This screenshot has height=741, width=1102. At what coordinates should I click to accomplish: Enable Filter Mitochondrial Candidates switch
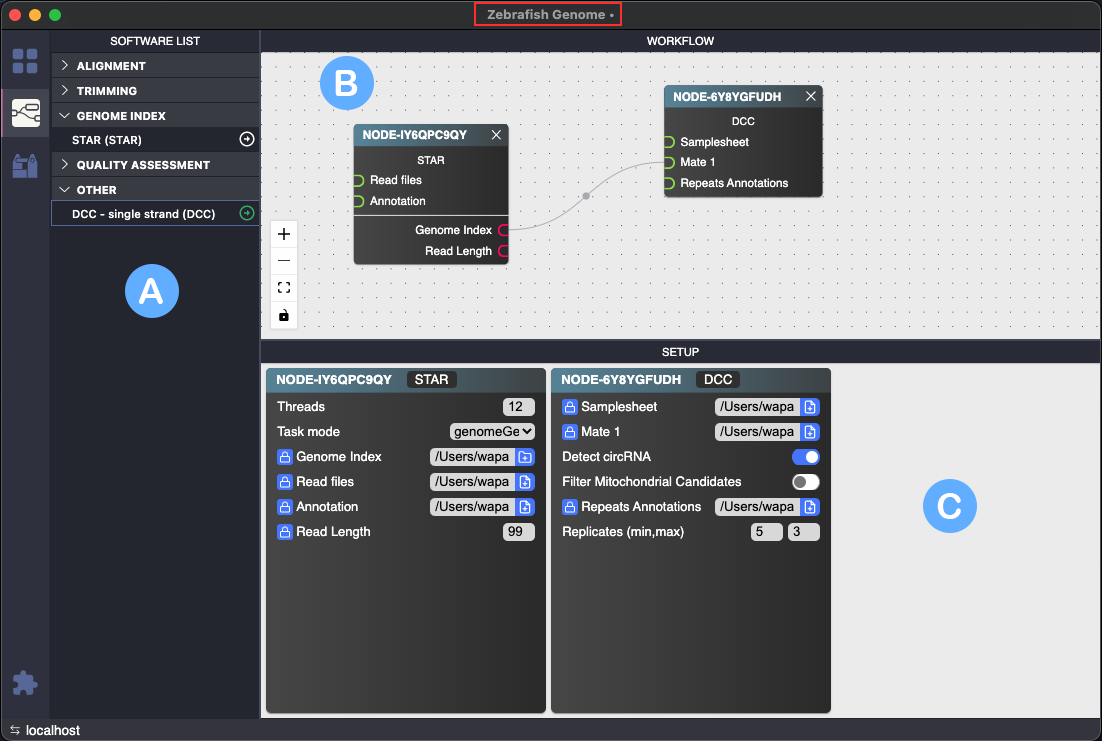805,482
